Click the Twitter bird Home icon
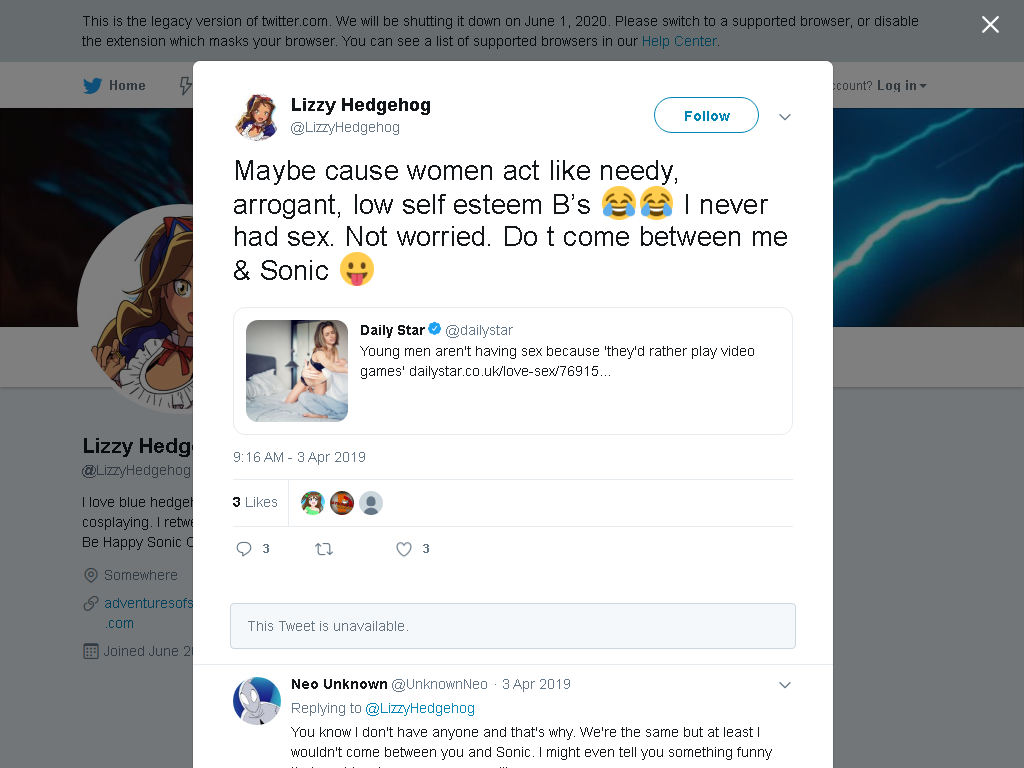 [93, 86]
